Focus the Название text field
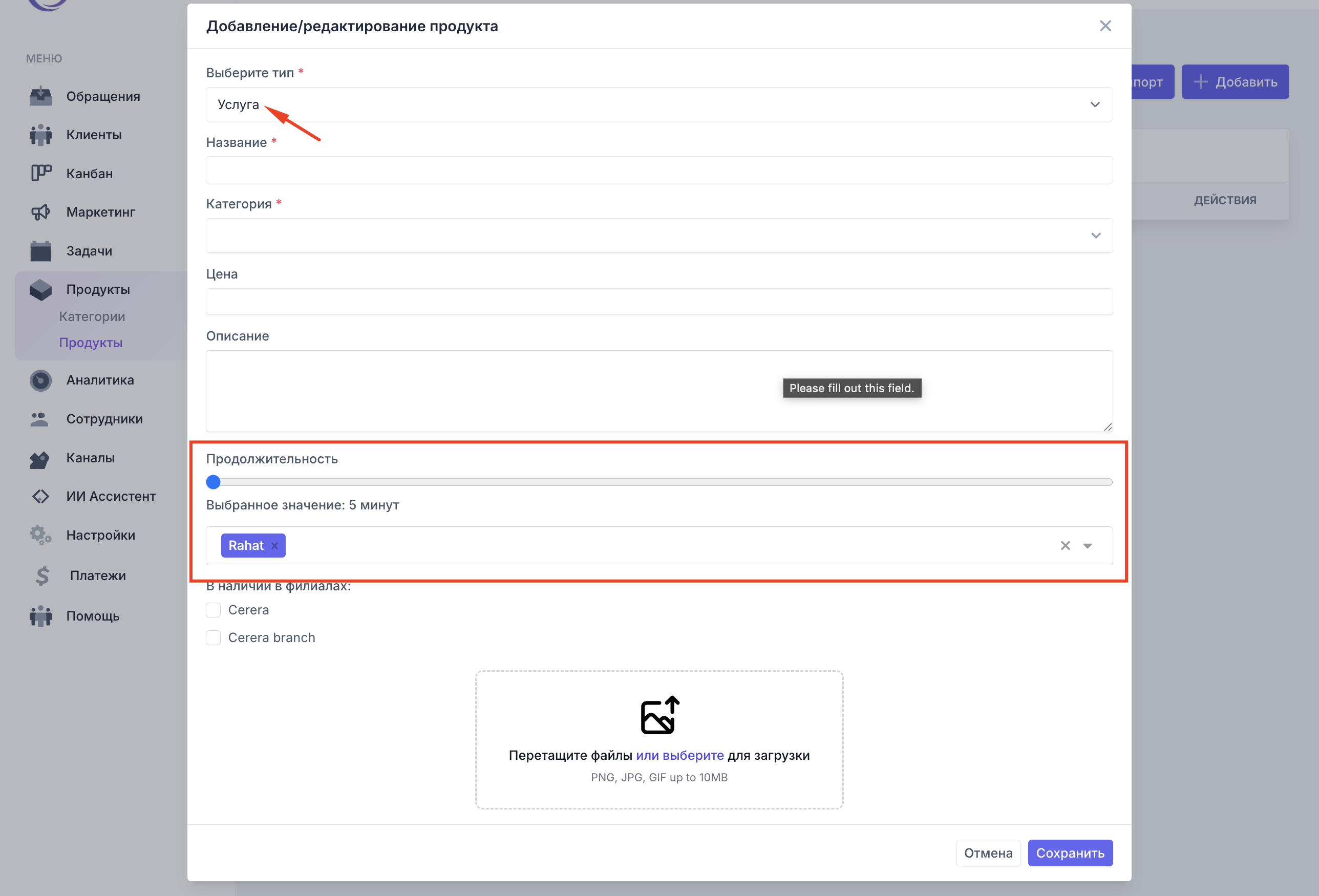The image size is (1319, 896). (x=658, y=170)
